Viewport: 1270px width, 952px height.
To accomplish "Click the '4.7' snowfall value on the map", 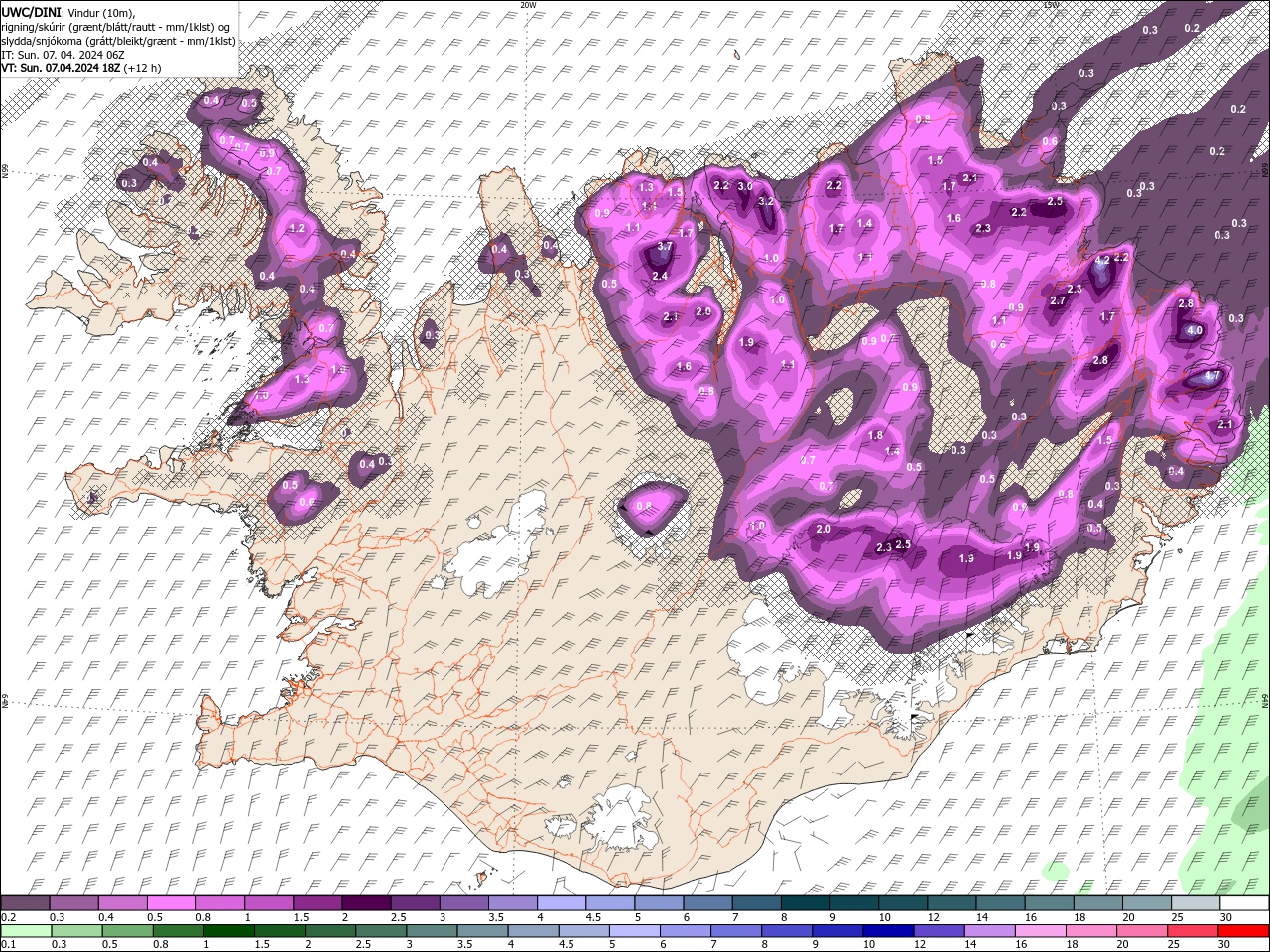I will tap(1211, 377).
